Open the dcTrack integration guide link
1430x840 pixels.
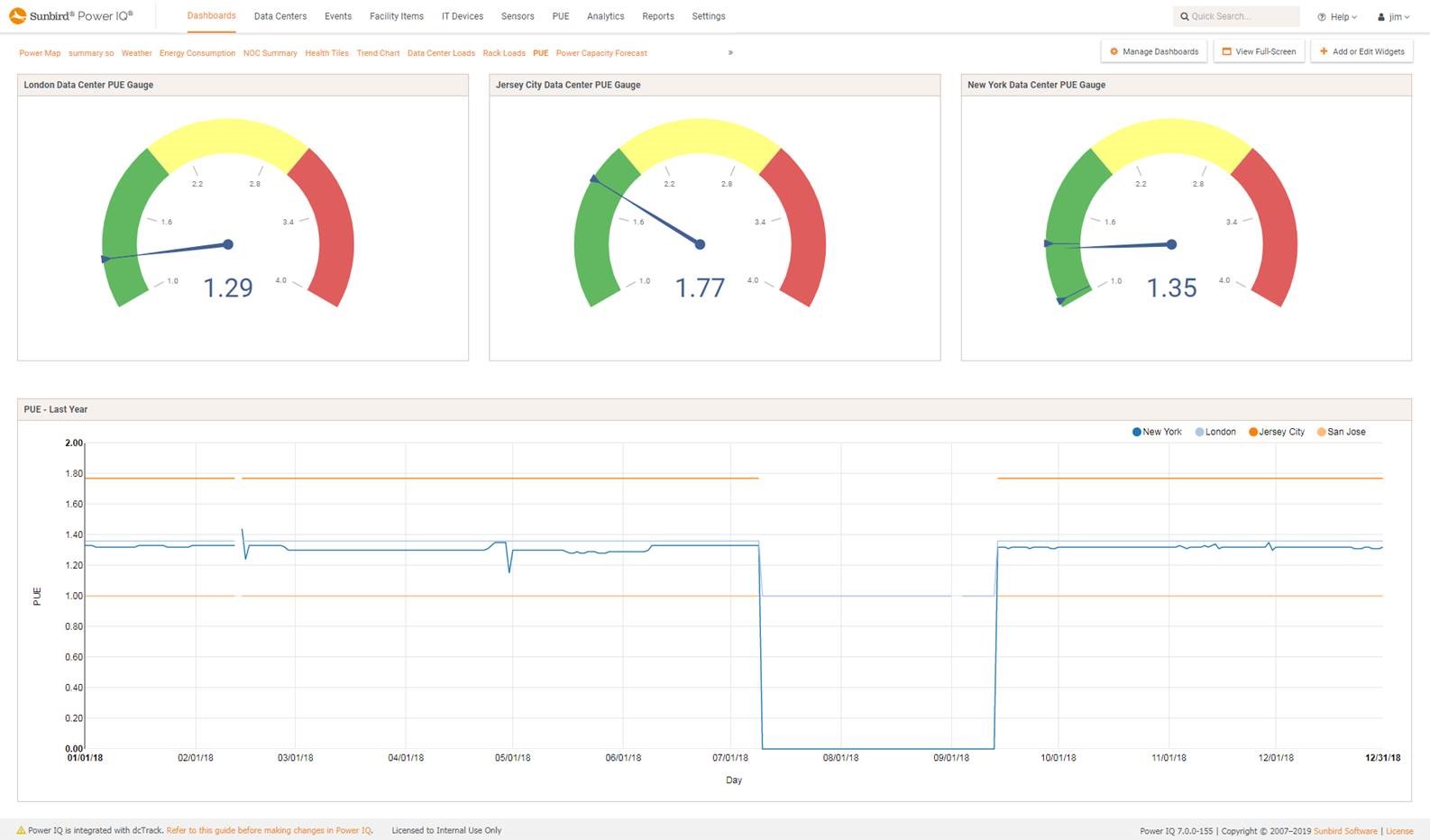(x=269, y=830)
